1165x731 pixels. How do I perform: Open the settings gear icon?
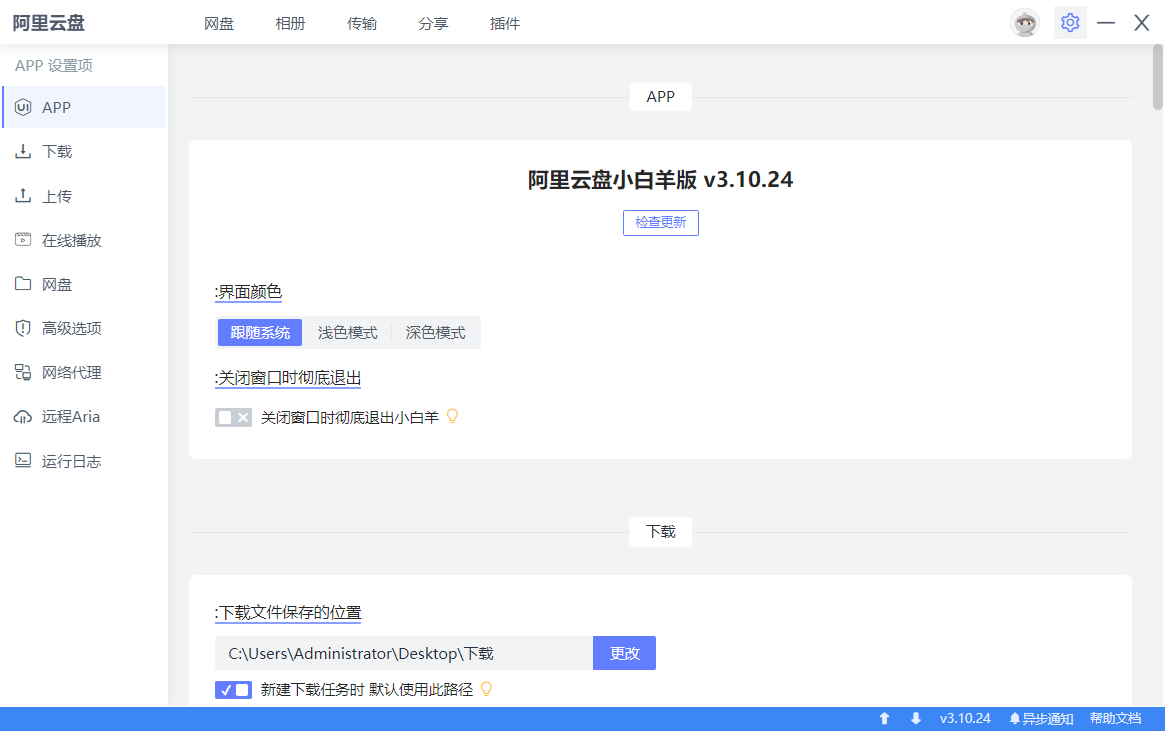[x=1070, y=23]
